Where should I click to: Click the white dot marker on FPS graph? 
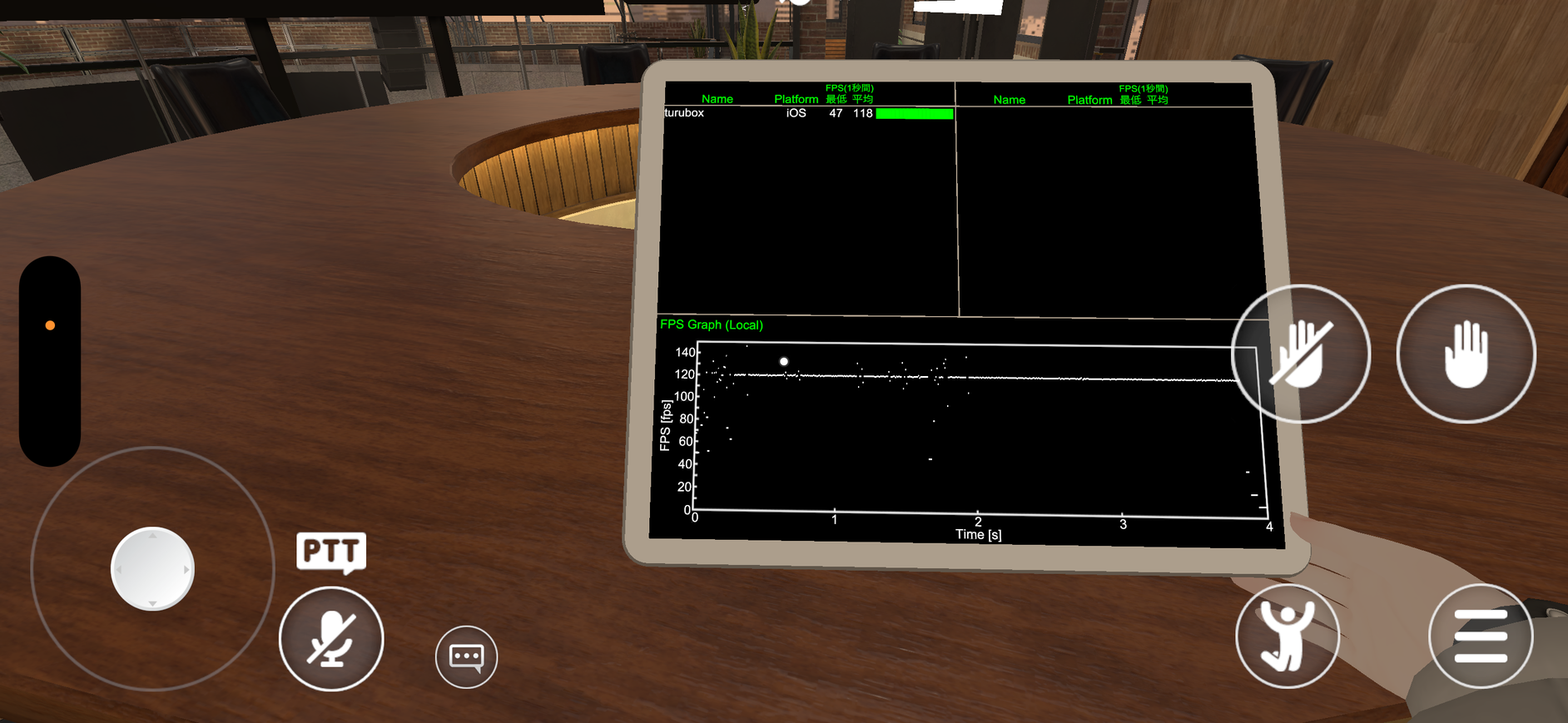pyautogui.click(x=783, y=361)
